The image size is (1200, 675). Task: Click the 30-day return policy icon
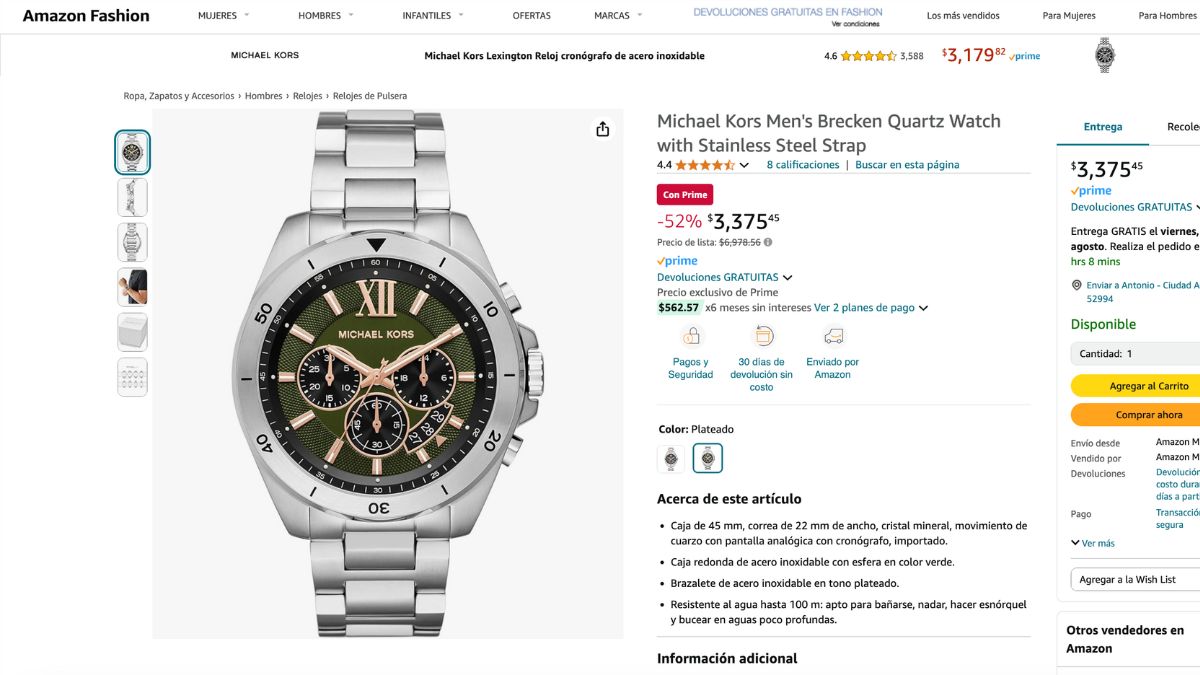[762, 336]
